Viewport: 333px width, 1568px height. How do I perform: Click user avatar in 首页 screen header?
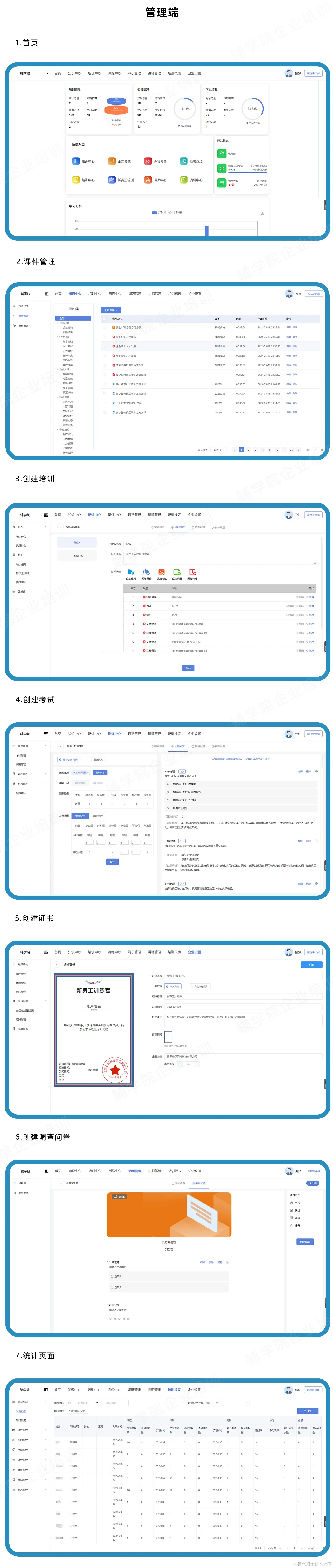coord(289,73)
